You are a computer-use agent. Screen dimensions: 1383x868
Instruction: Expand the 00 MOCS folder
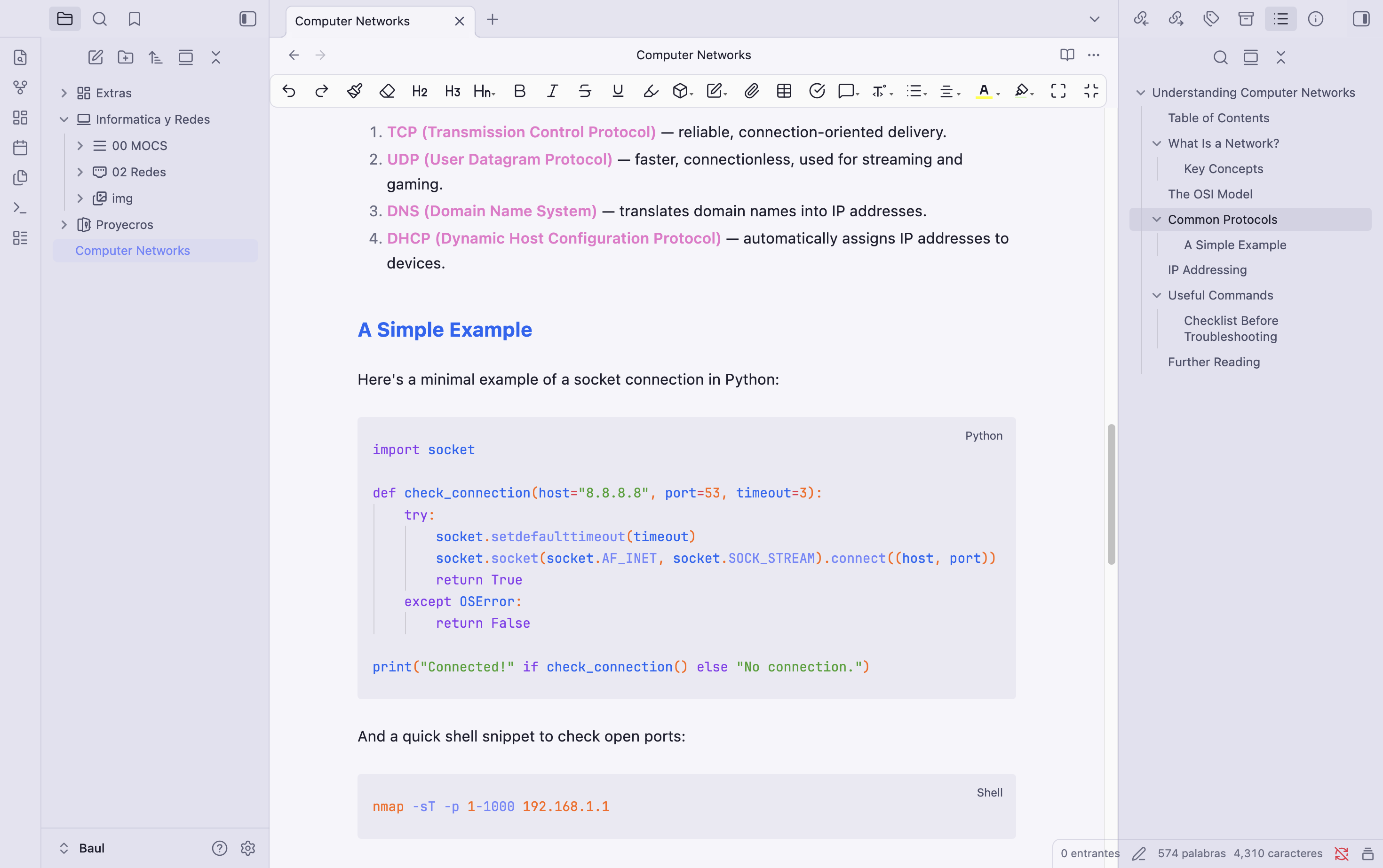(x=80, y=146)
